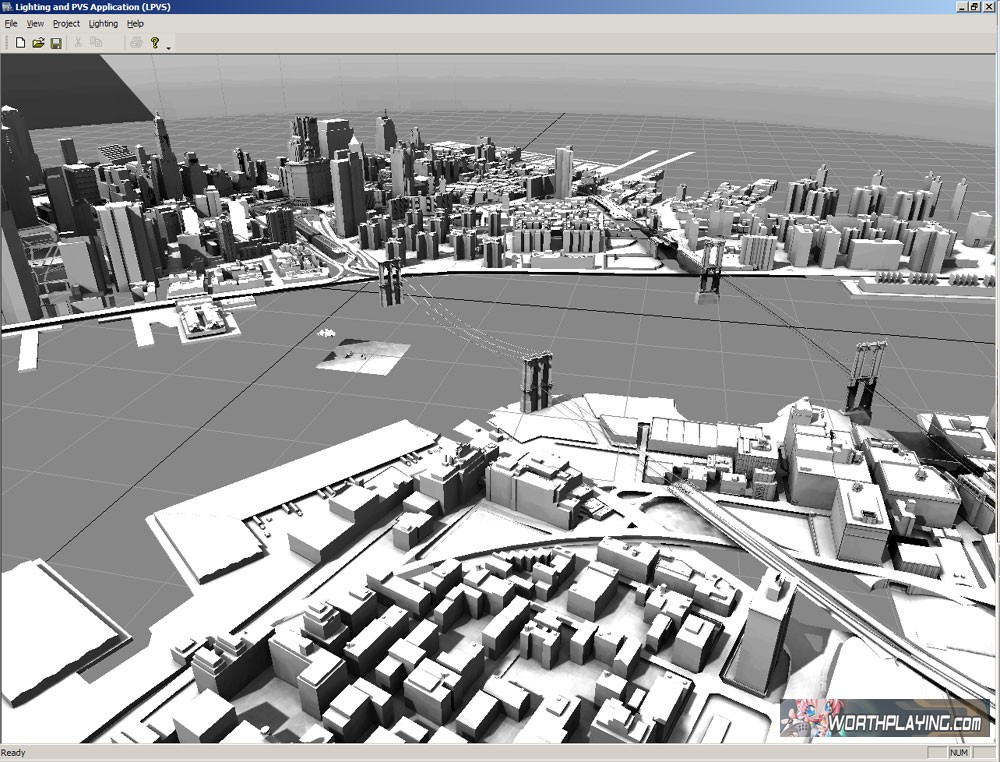Click the yellow question mark Help icon
1000x762 pixels.
(x=154, y=43)
